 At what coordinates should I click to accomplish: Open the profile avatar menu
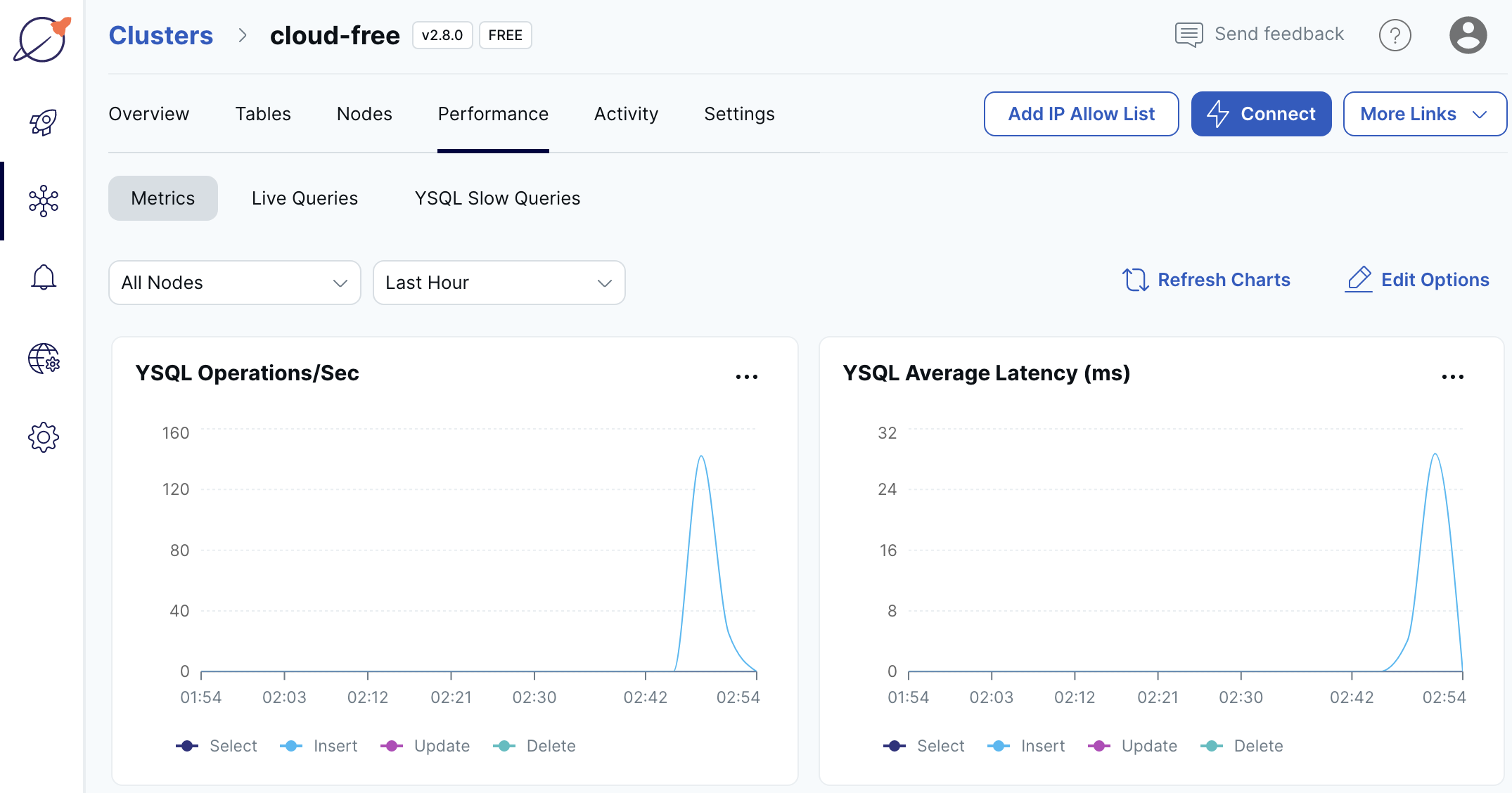click(1468, 34)
